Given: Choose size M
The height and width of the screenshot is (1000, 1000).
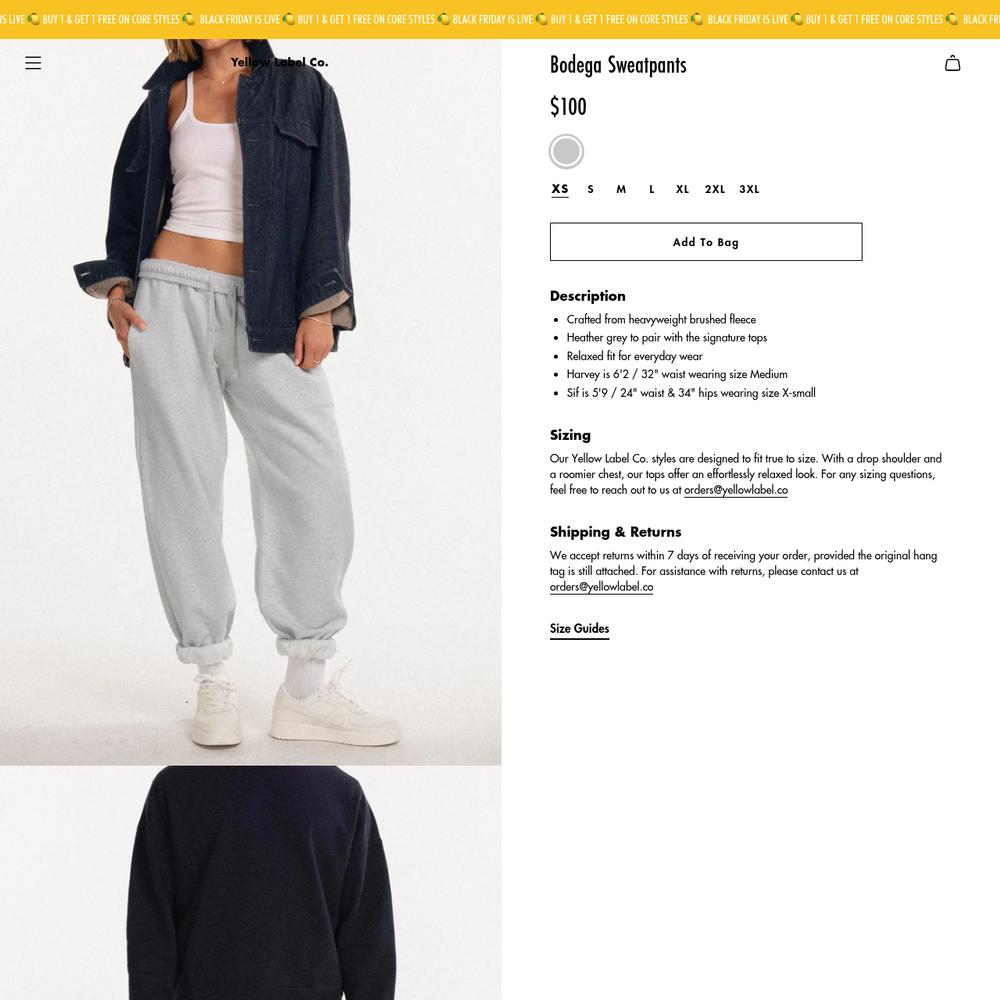Looking at the screenshot, I should pos(621,189).
